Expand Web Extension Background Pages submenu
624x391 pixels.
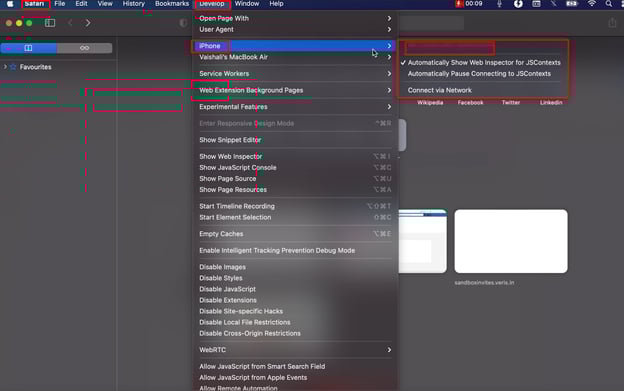(x=295, y=90)
